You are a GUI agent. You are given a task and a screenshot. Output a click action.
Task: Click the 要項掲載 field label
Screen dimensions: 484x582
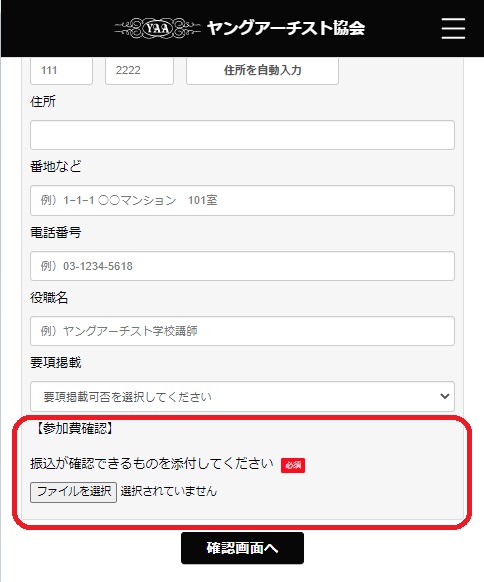(x=56, y=363)
